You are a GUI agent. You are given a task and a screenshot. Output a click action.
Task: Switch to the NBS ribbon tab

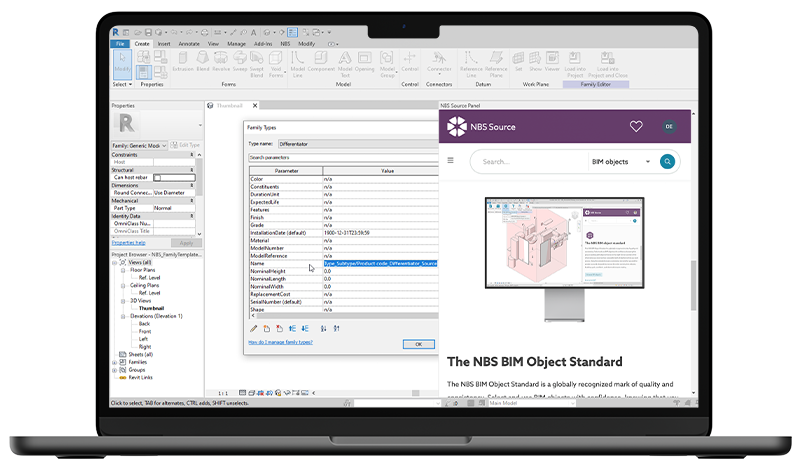pyautogui.click(x=285, y=44)
